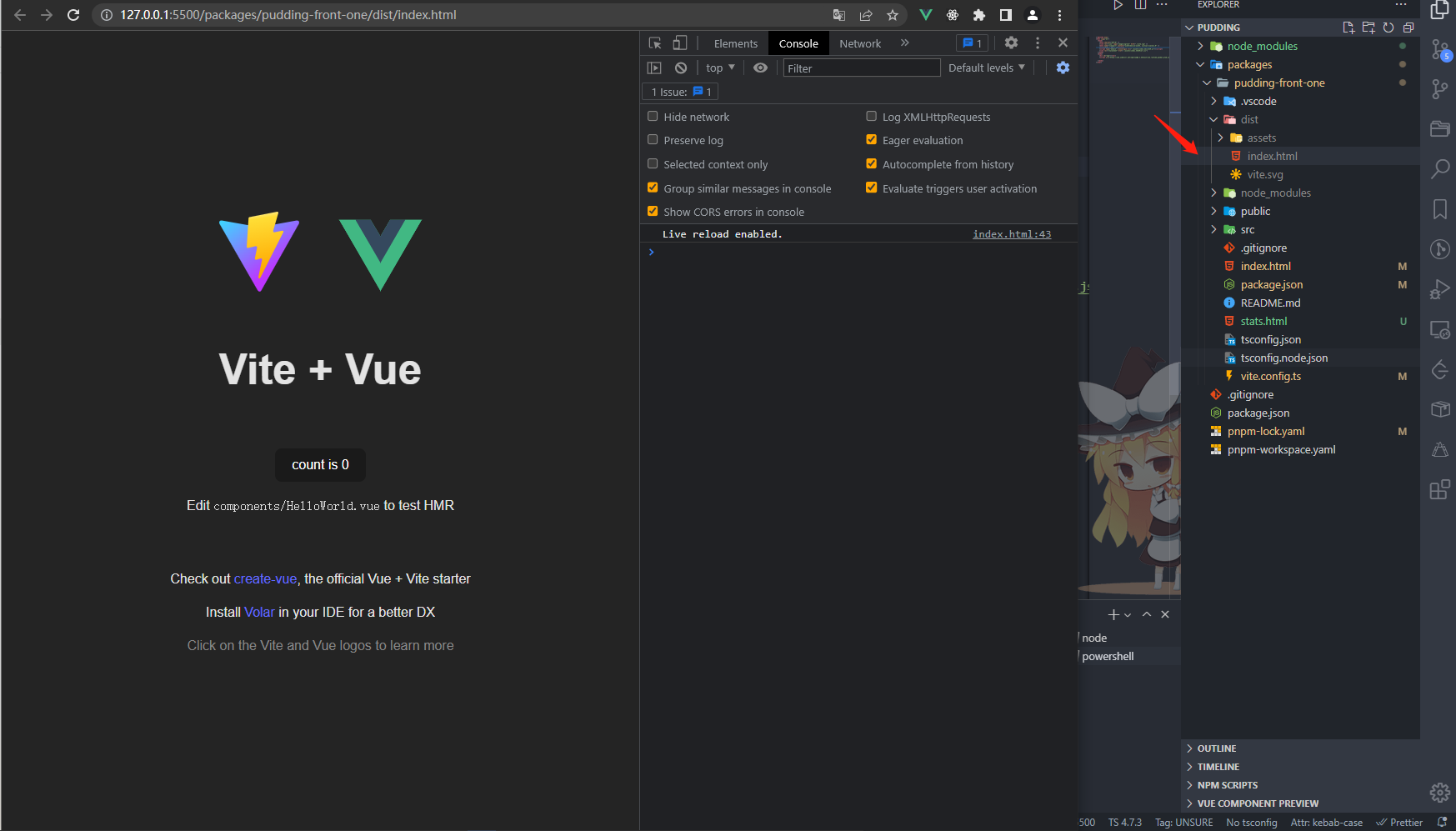Open Extensions view in the activity bar

tap(1440, 489)
